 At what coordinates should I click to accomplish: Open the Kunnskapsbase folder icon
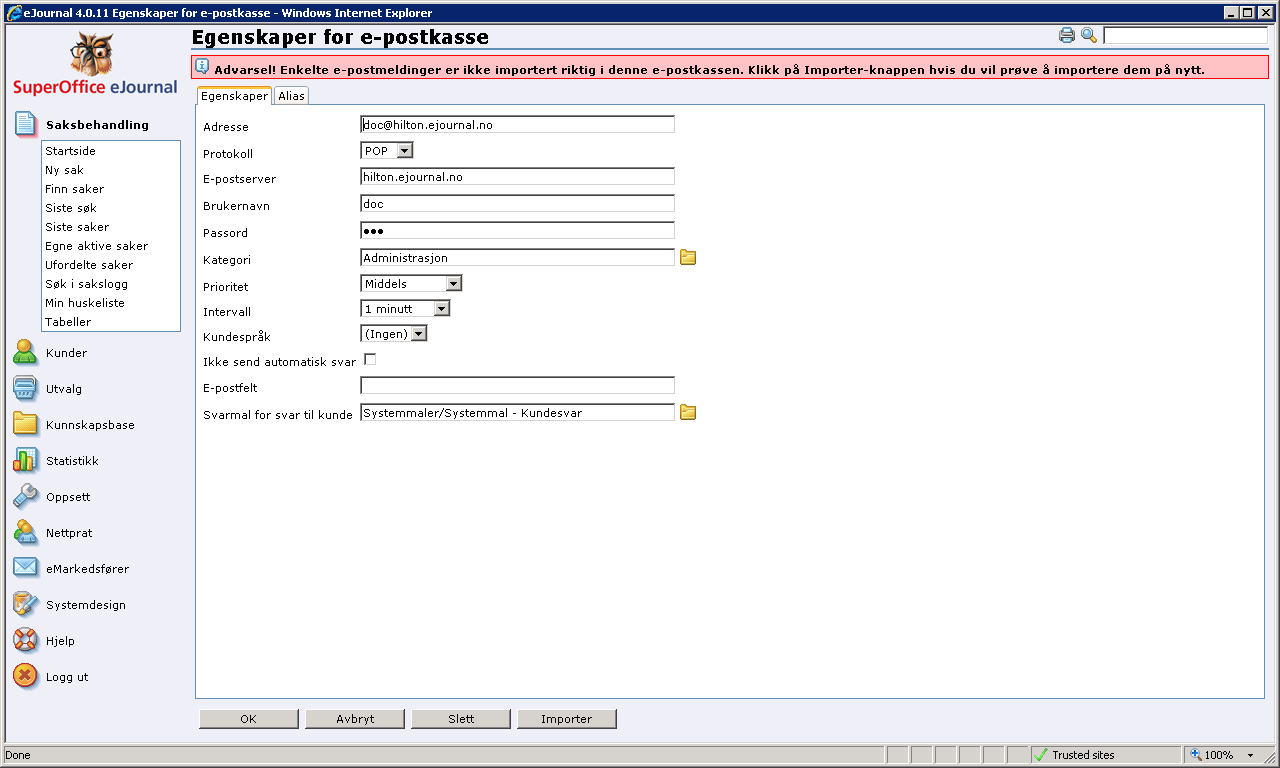click(x=26, y=425)
